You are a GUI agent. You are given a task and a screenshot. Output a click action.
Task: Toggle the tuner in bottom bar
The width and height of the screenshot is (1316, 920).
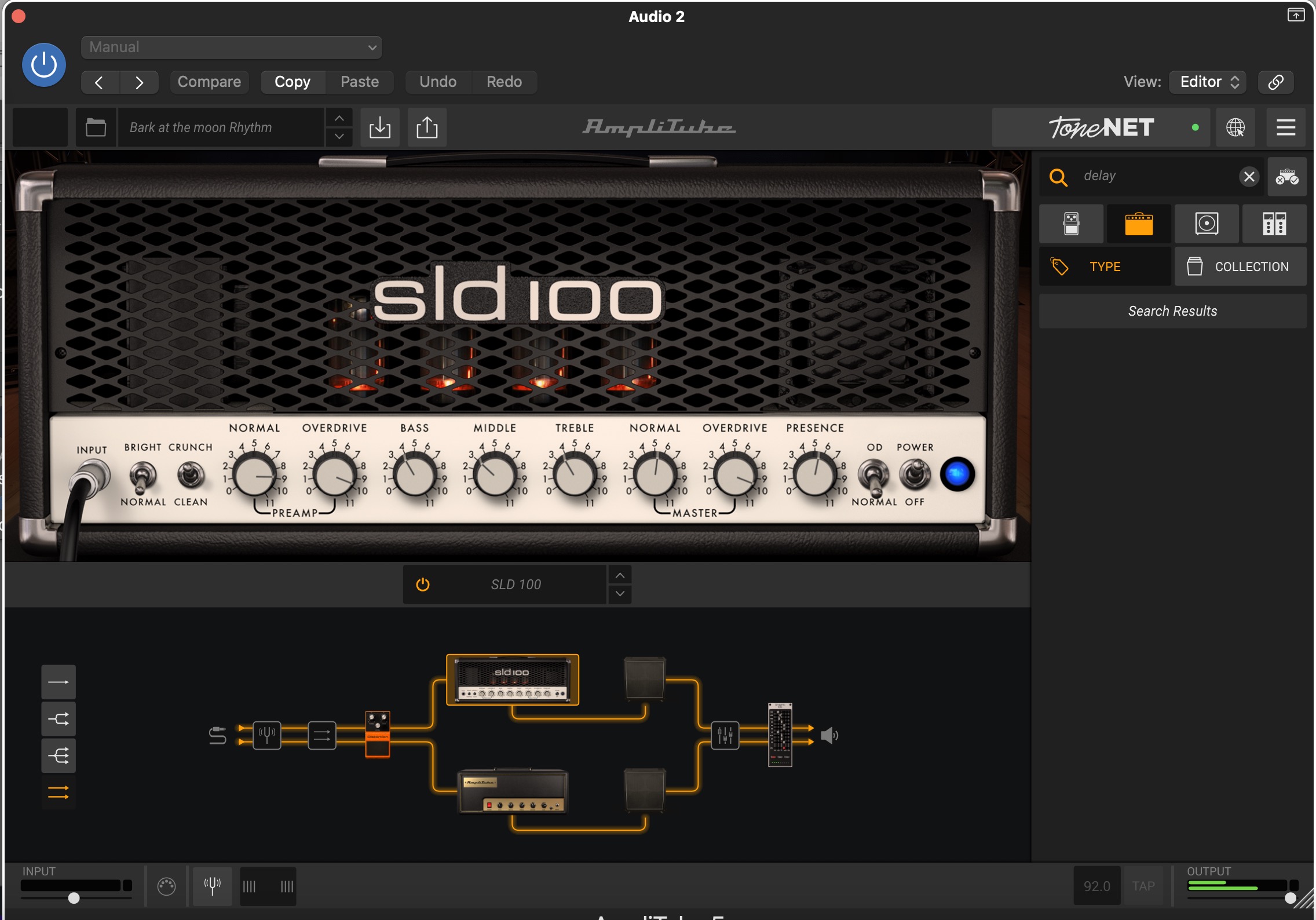click(213, 886)
